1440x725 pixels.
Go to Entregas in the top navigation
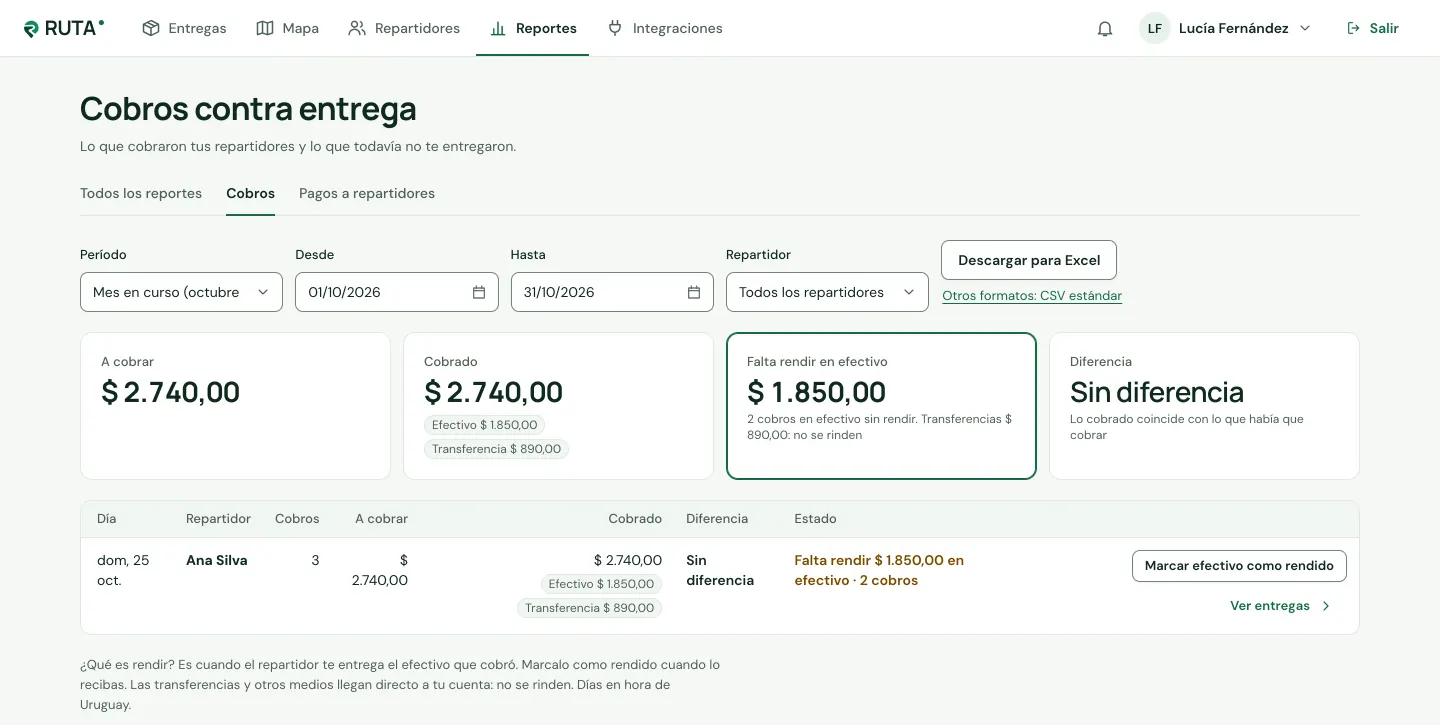point(184,28)
